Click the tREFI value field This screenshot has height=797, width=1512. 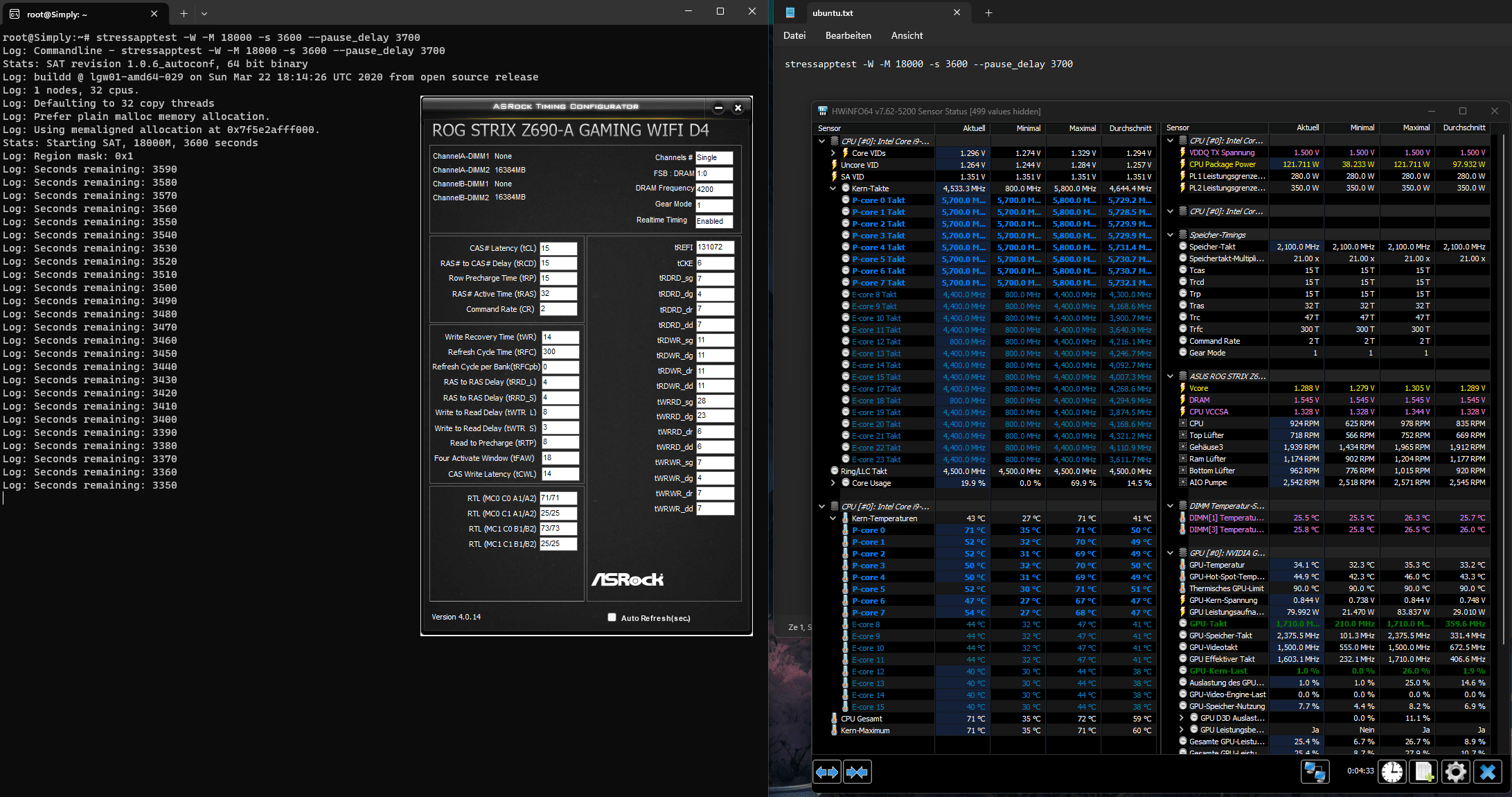point(714,247)
